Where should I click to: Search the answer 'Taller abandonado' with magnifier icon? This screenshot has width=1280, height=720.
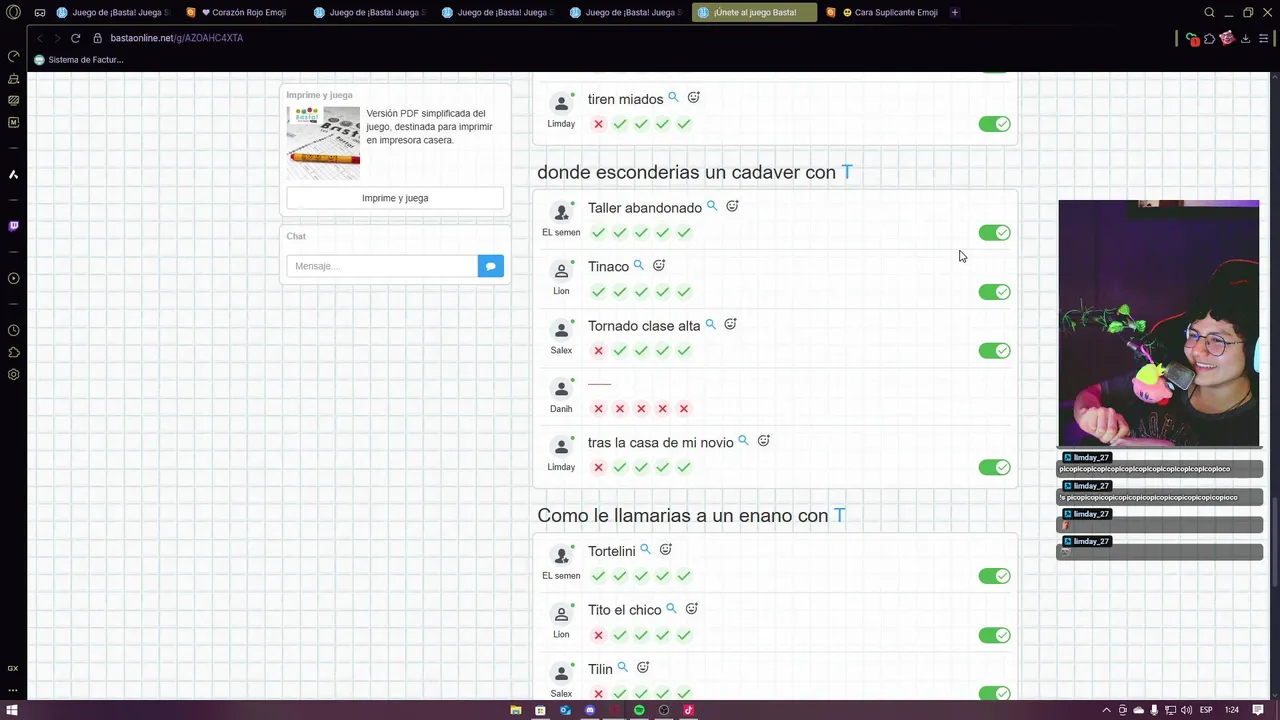click(x=712, y=206)
